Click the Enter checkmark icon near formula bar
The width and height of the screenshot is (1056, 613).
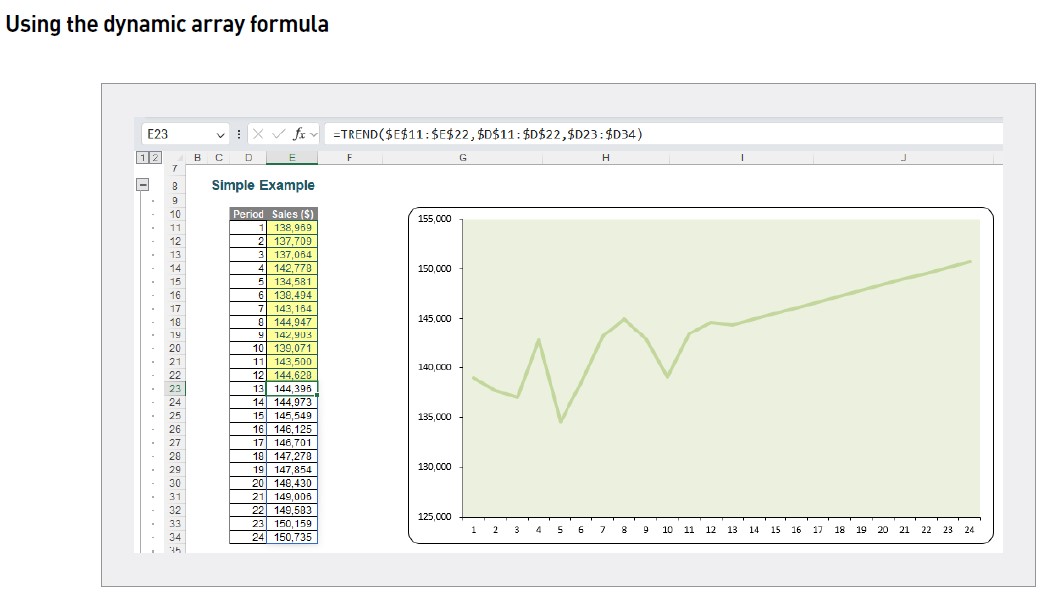277,132
